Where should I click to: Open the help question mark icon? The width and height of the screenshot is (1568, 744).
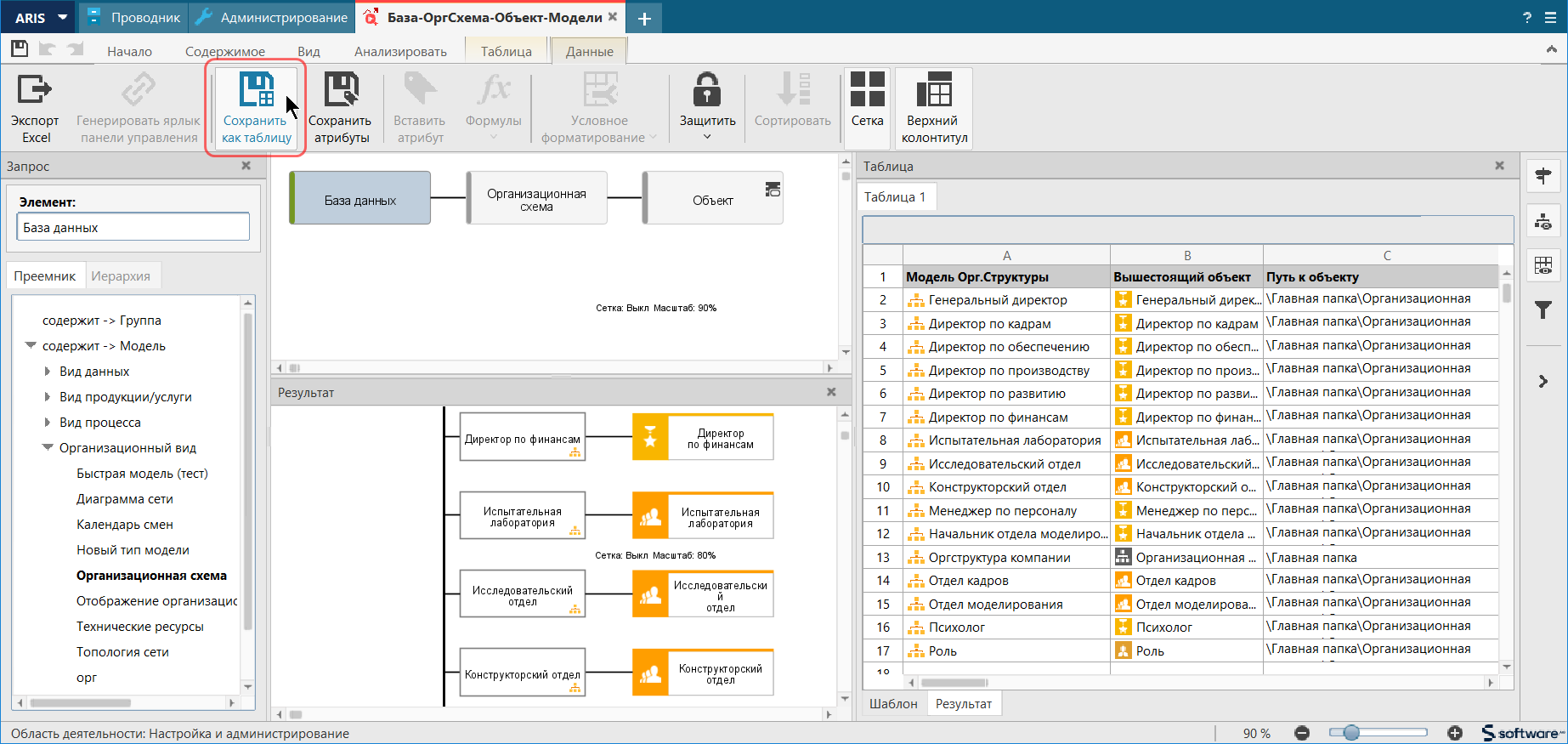[1527, 18]
